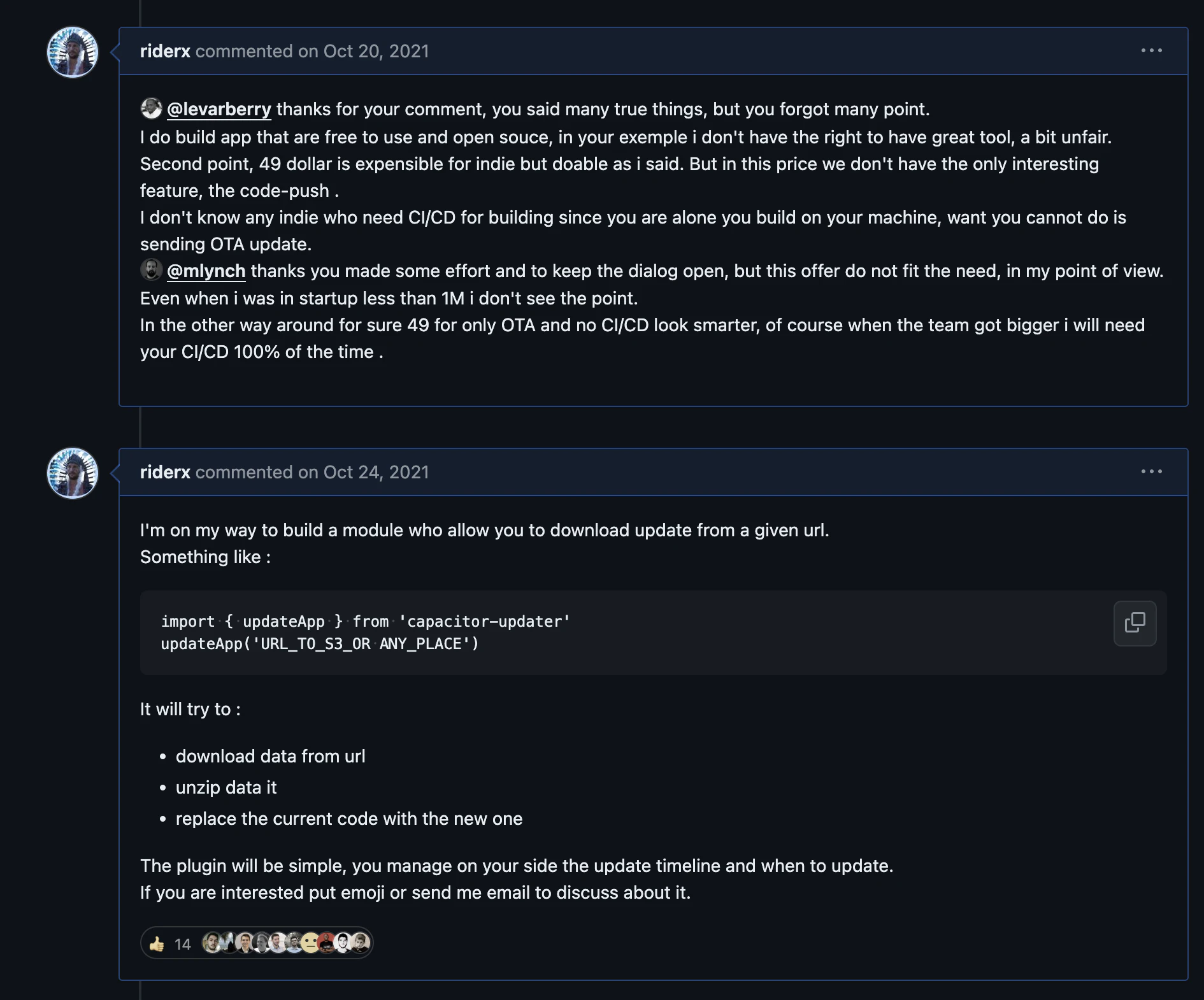1204x1000 pixels.
Task: Click the Oct 20, 2021 comment timestamp
Action: coord(376,51)
